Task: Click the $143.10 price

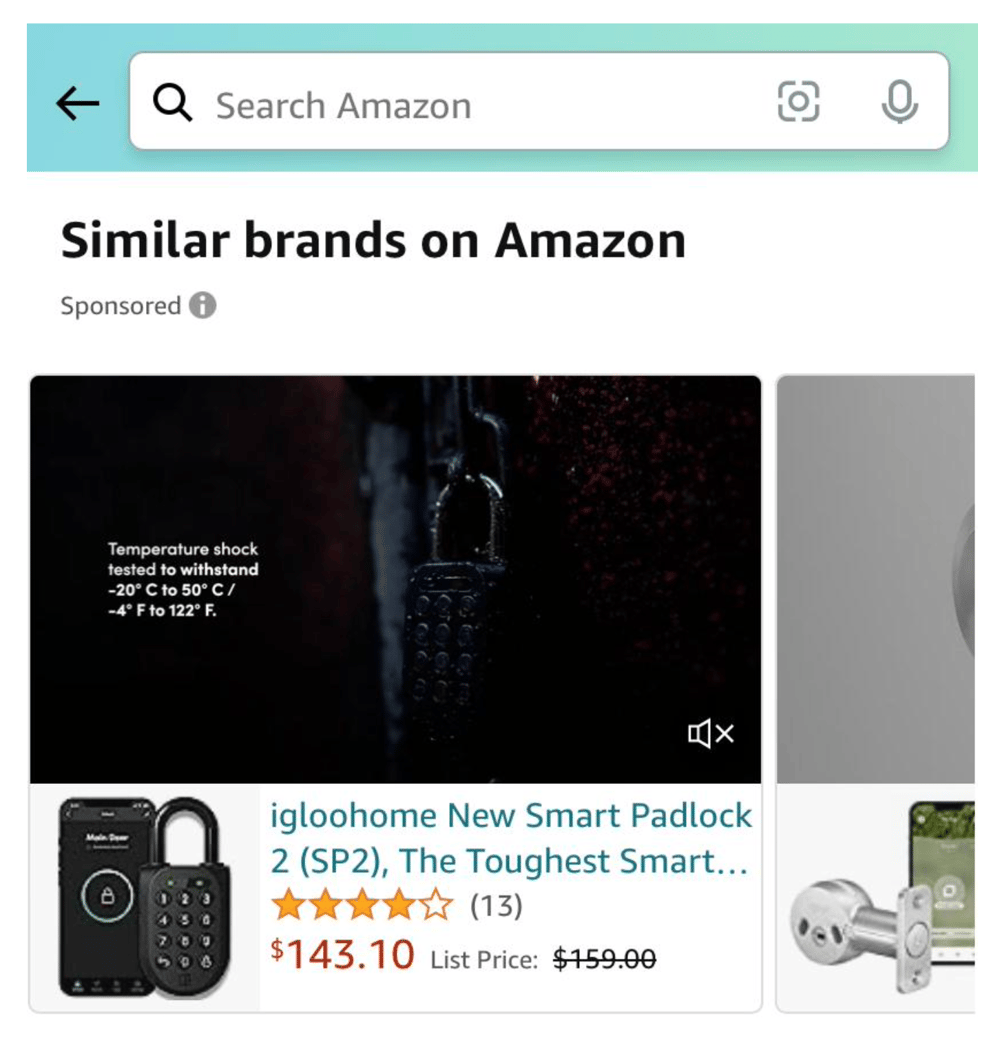Action: [342, 954]
